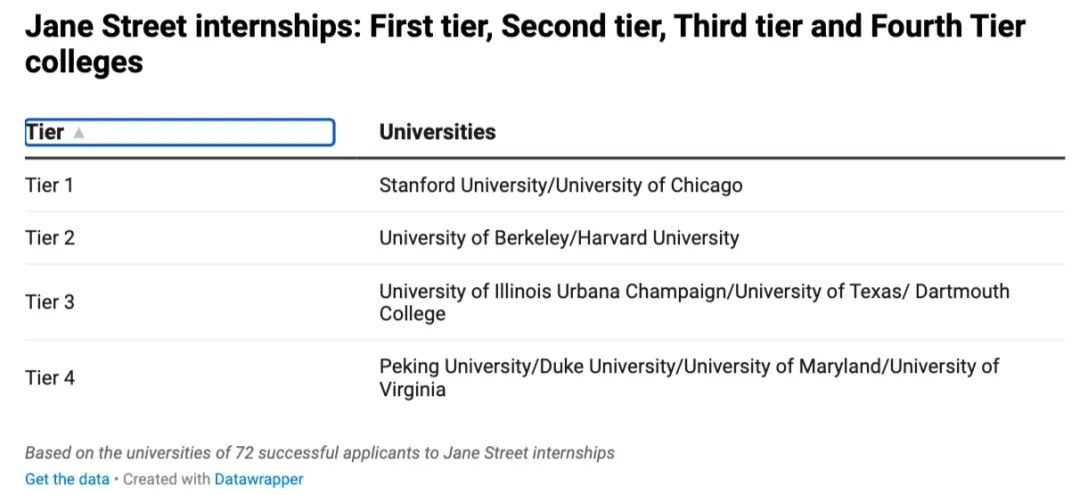This screenshot has width=1080, height=495.
Task: Select the Tier 2 row label
Action: [x=50, y=238]
